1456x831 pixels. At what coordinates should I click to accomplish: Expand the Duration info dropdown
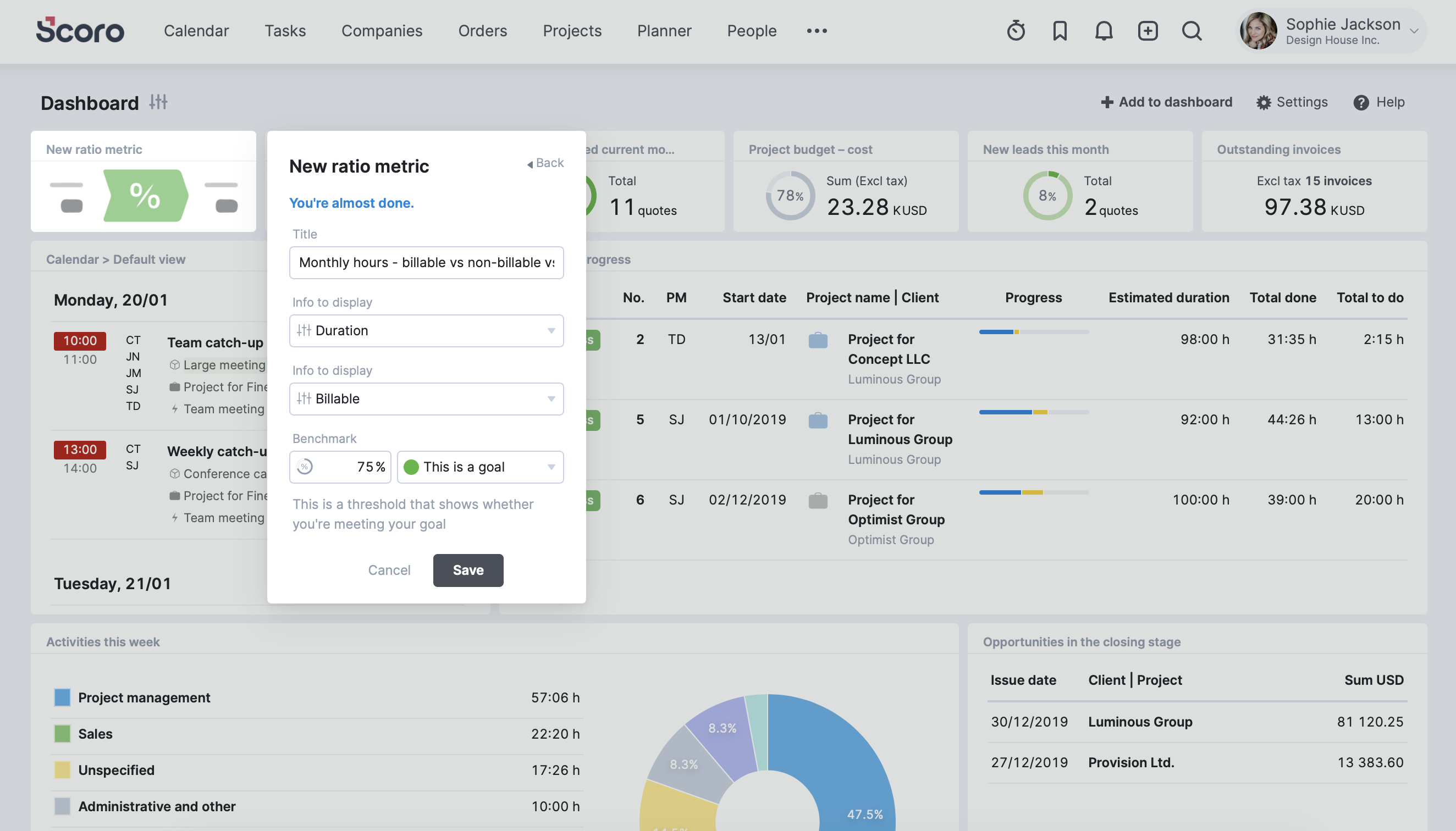pos(426,330)
